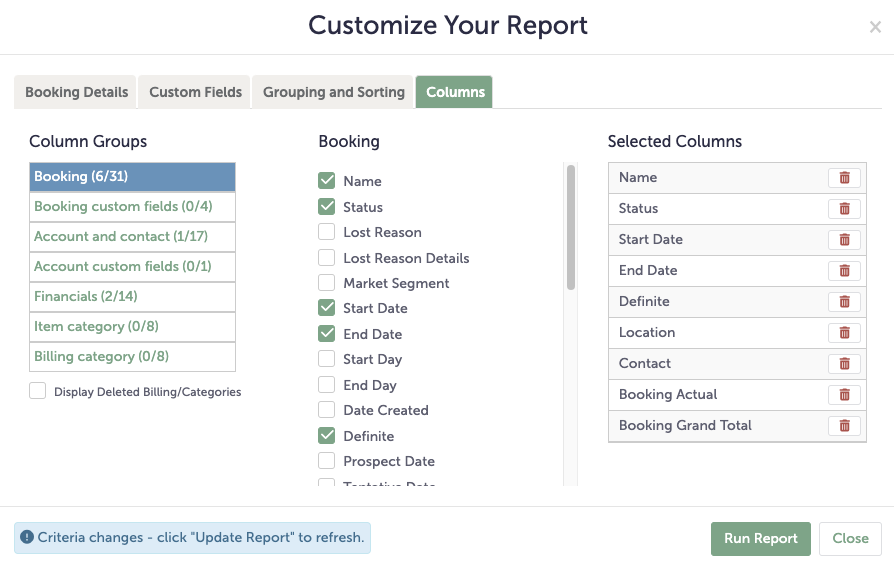
Task: Delete Contact from Selected Columns
Action: tap(844, 363)
